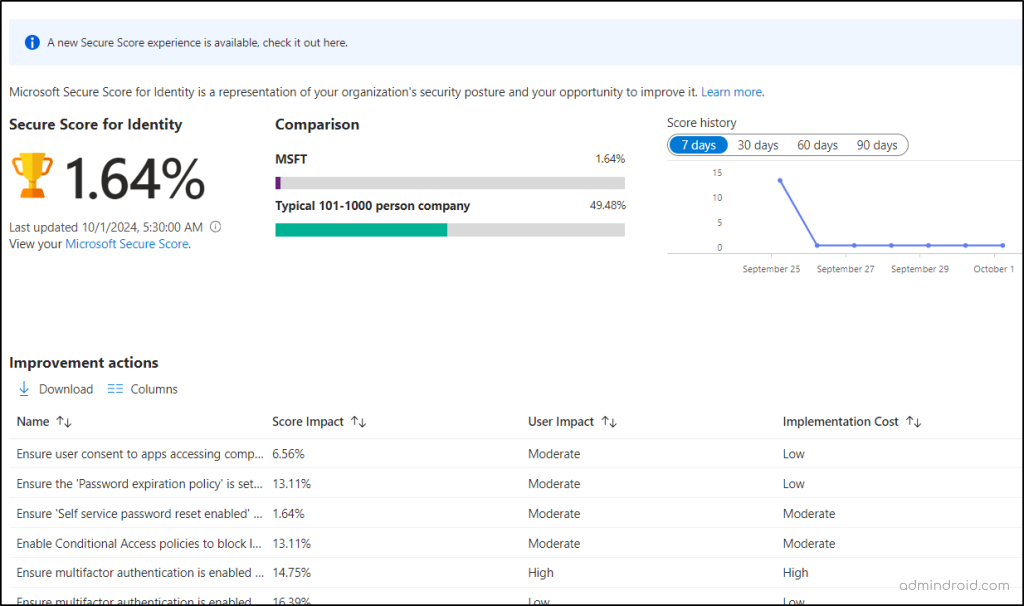Click the MSFT comparison progress bar
1024x606 pixels.
click(449, 183)
